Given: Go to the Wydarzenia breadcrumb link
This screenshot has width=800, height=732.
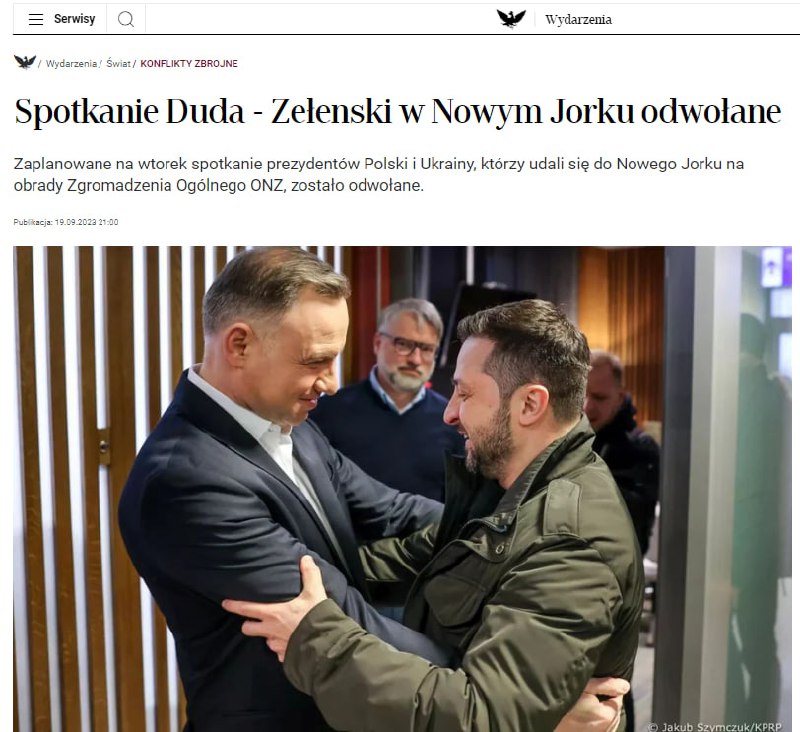Looking at the screenshot, I should click(71, 64).
